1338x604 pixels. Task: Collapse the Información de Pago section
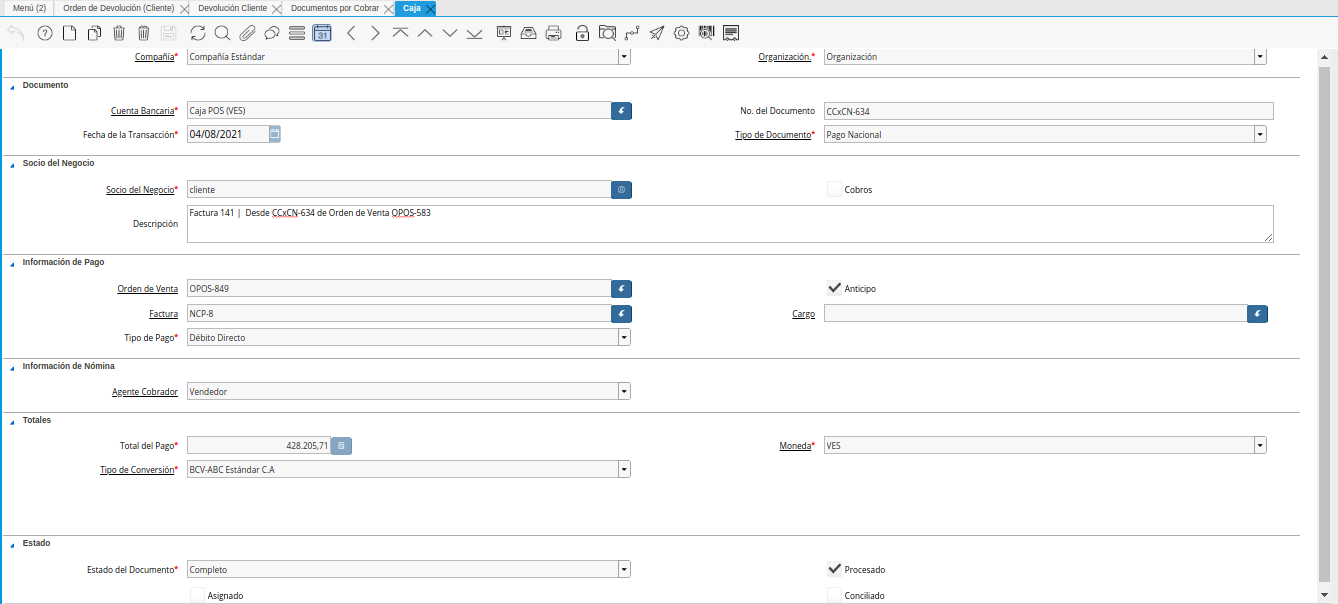(13, 262)
